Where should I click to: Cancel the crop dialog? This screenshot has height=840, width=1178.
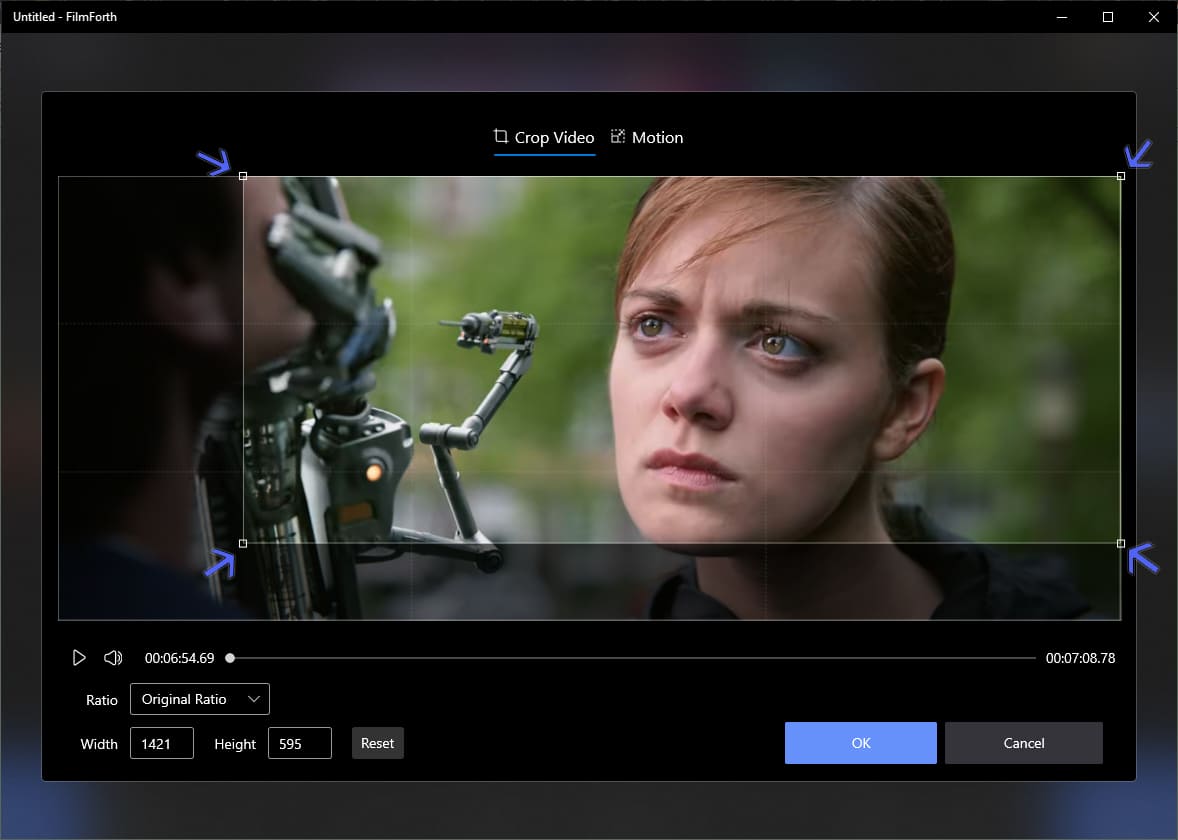[x=1024, y=743]
